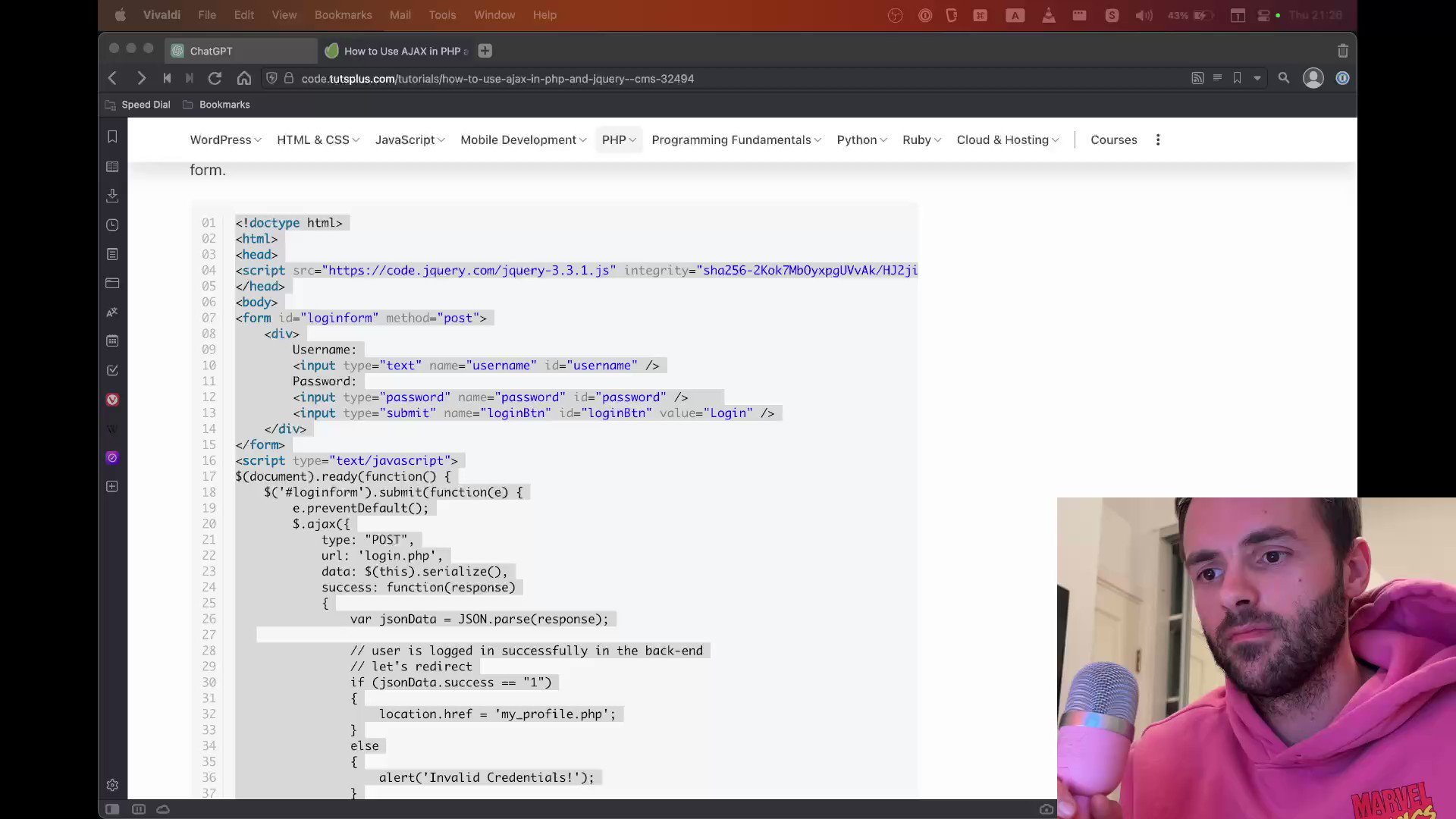Open the 1Password extension icon
The width and height of the screenshot is (1456, 819).
point(1342,78)
